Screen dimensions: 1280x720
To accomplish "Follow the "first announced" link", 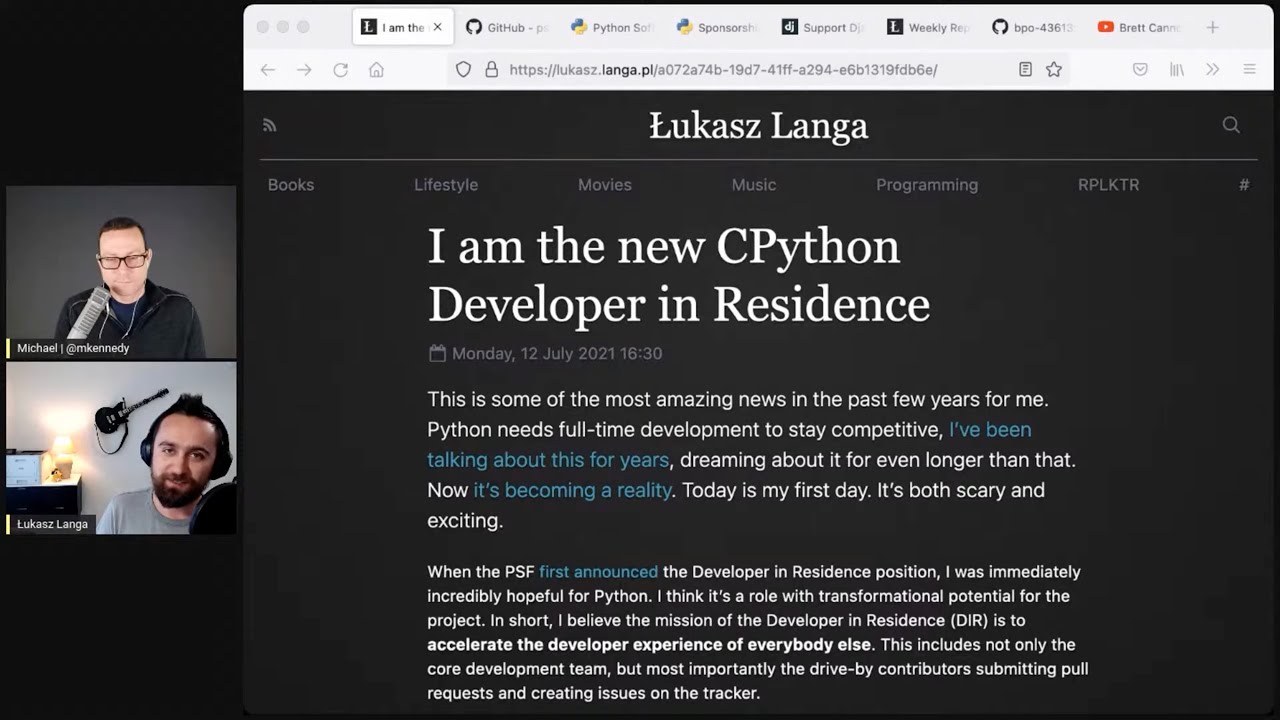I will 598,572.
